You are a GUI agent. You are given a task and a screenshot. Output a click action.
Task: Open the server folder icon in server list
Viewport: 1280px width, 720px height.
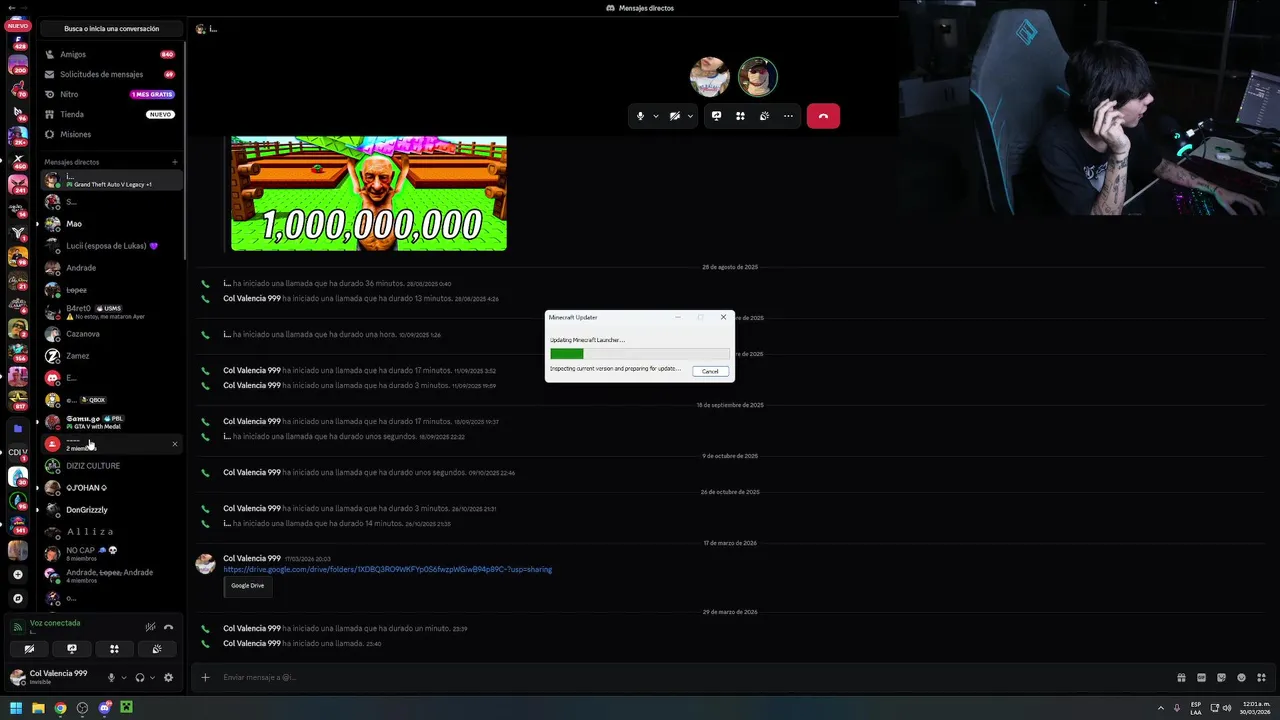point(17,428)
